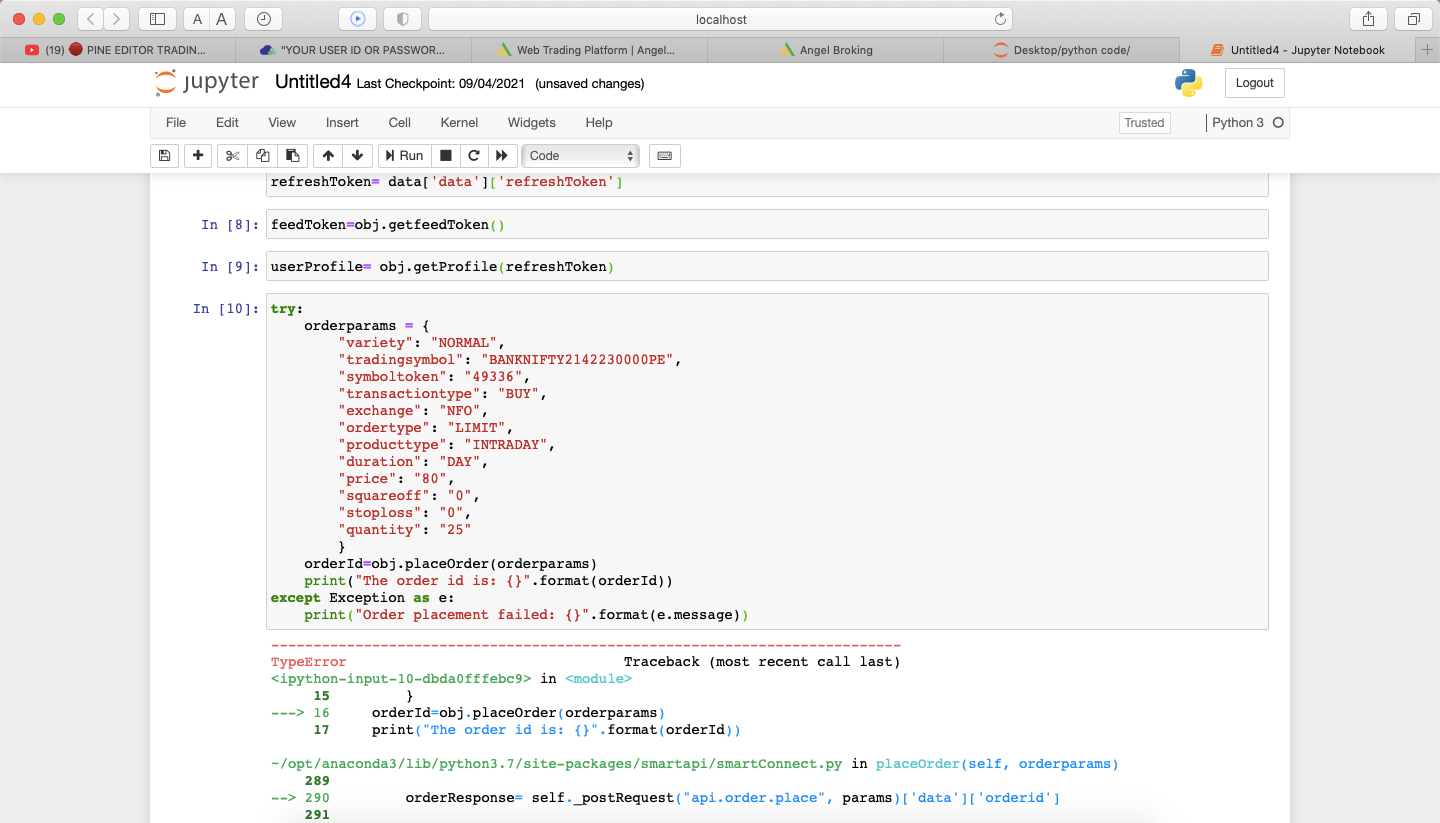Open the View menu
1440x823 pixels.
[x=282, y=122]
